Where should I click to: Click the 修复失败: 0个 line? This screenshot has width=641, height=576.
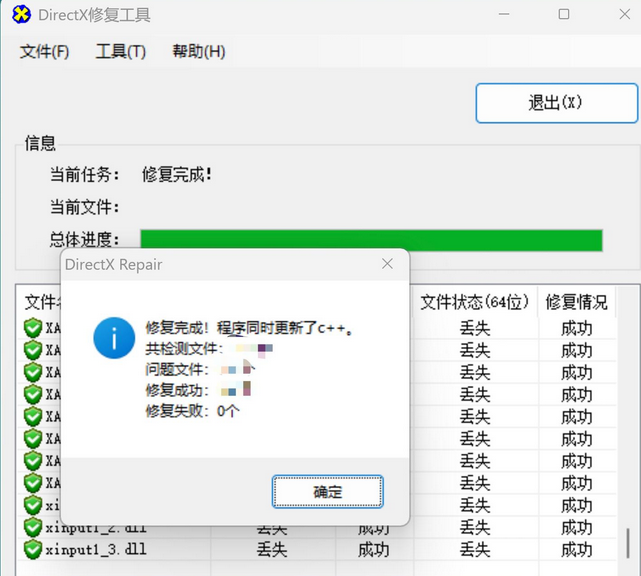coord(193,411)
